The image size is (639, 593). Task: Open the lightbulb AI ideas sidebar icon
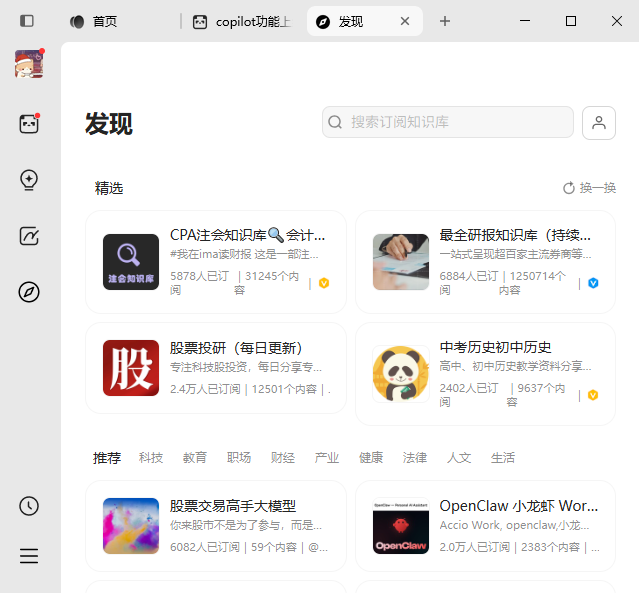tap(29, 180)
